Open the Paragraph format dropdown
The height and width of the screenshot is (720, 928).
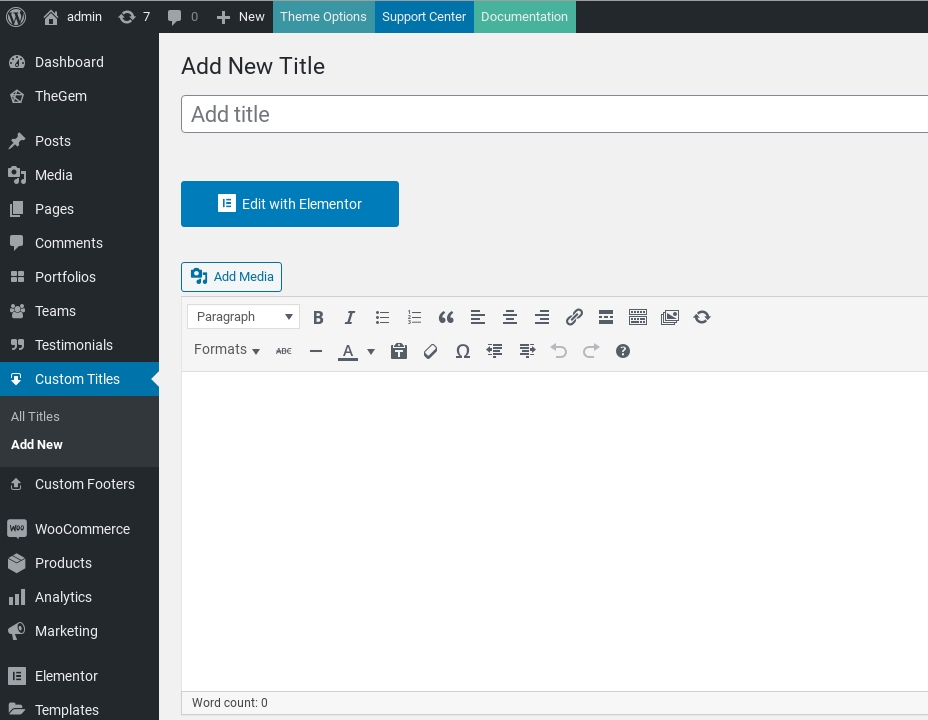(243, 317)
